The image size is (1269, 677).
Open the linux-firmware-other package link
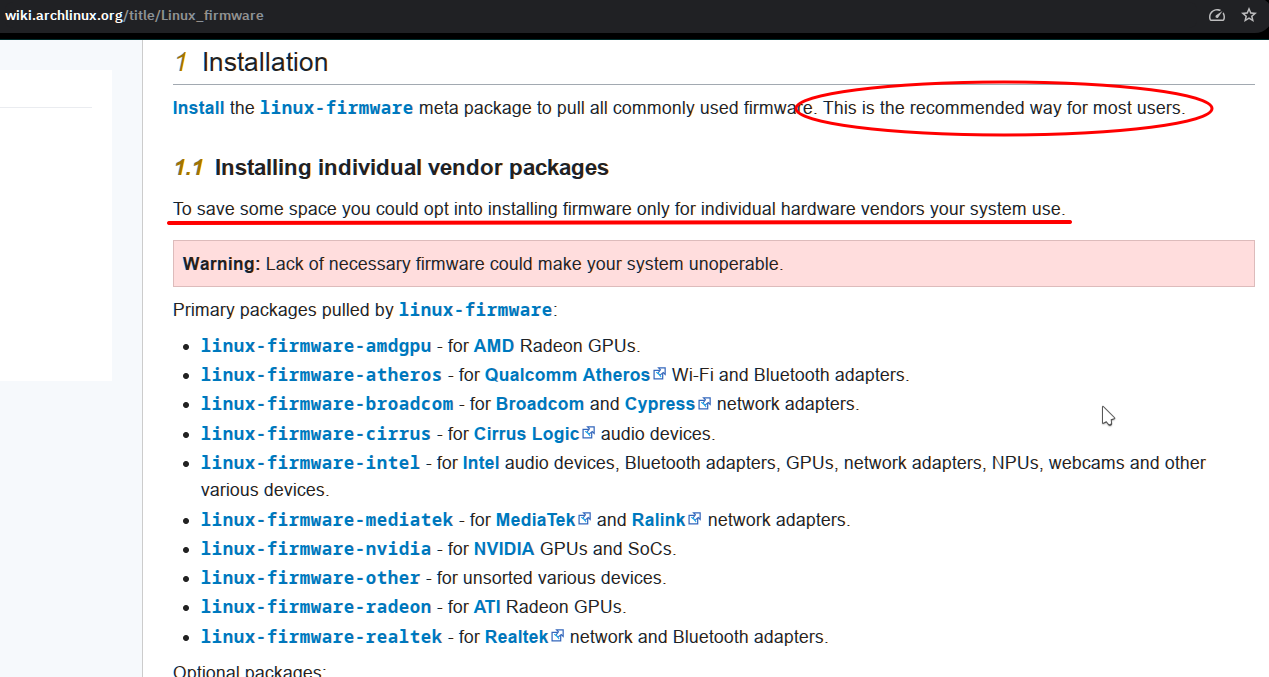[x=310, y=578]
